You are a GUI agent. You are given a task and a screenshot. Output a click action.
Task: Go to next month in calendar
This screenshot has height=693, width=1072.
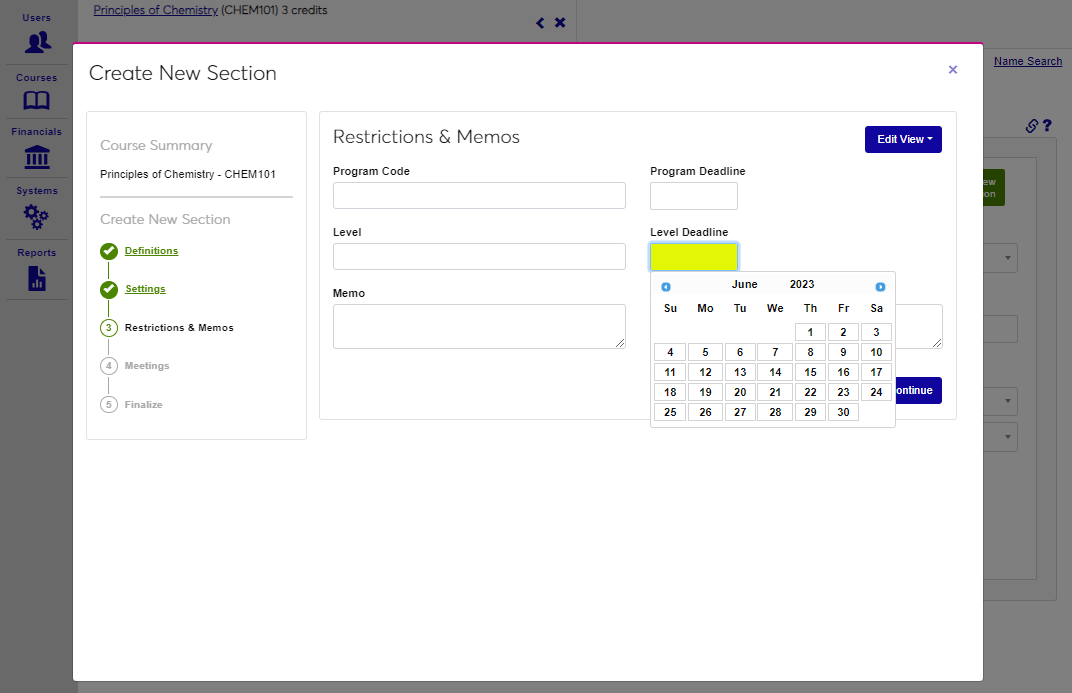[880, 287]
